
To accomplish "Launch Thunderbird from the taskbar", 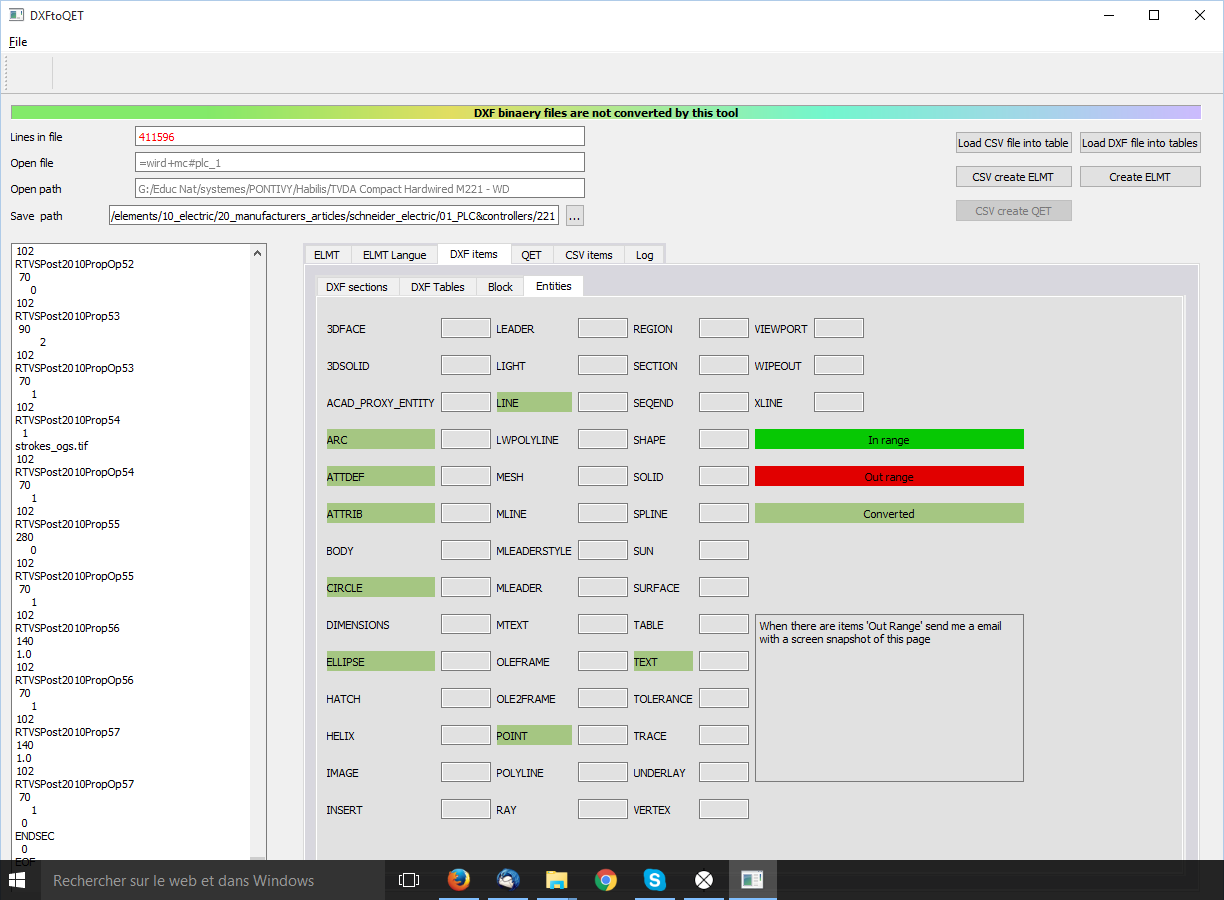I will click(x=508, y=880).
